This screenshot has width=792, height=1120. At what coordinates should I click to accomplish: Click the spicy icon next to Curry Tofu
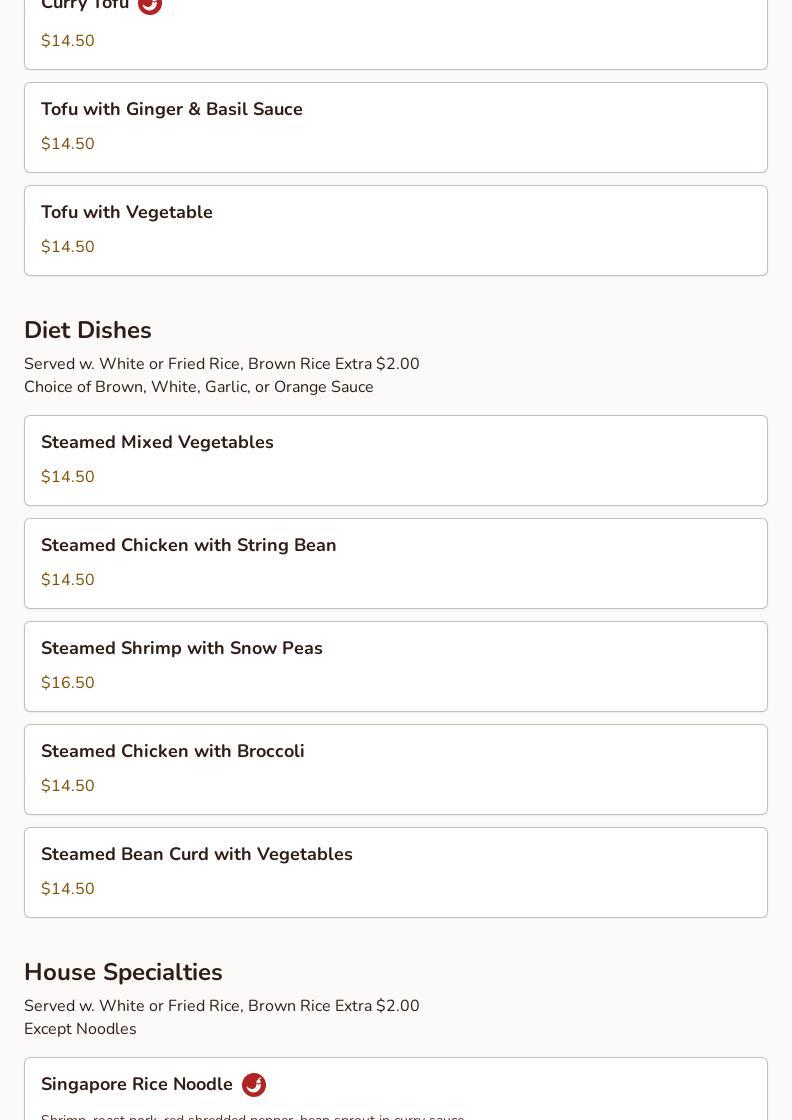150,5
